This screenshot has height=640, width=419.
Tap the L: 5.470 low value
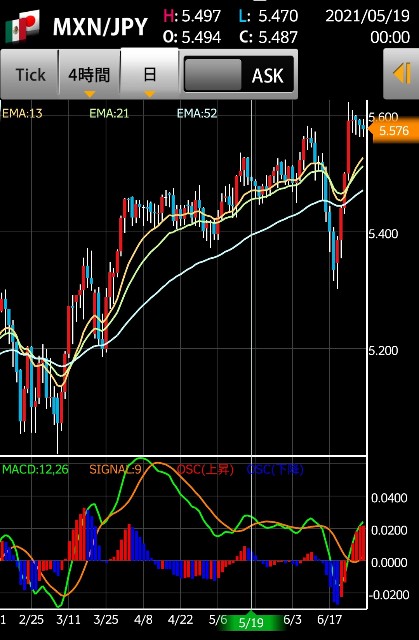click(x=268, y=16)
